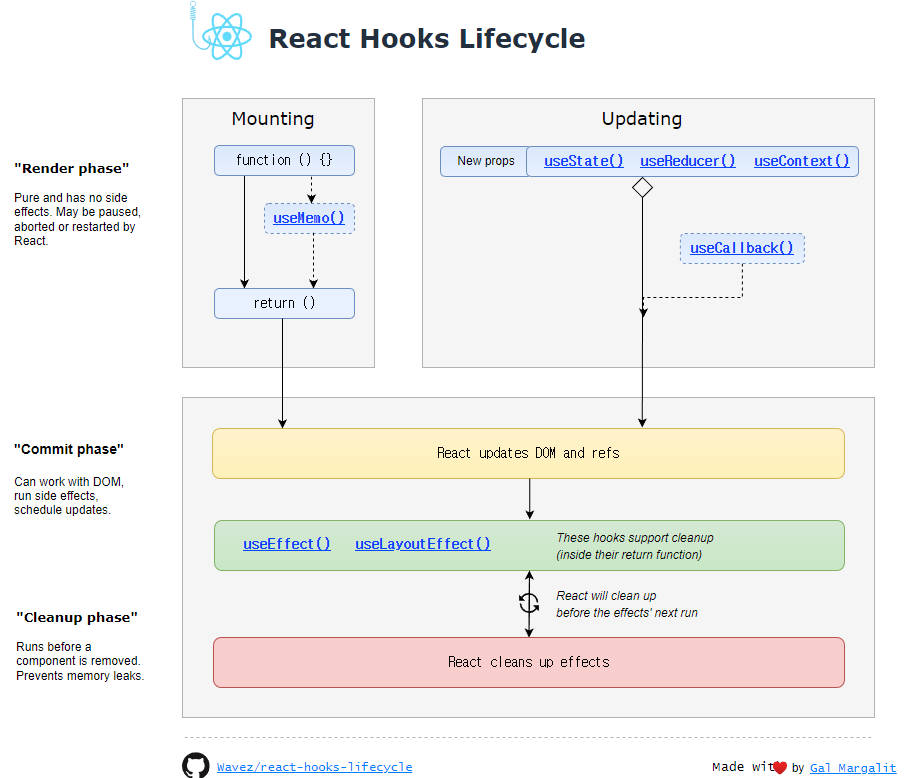Click the diamond decision node under New props

642,187
